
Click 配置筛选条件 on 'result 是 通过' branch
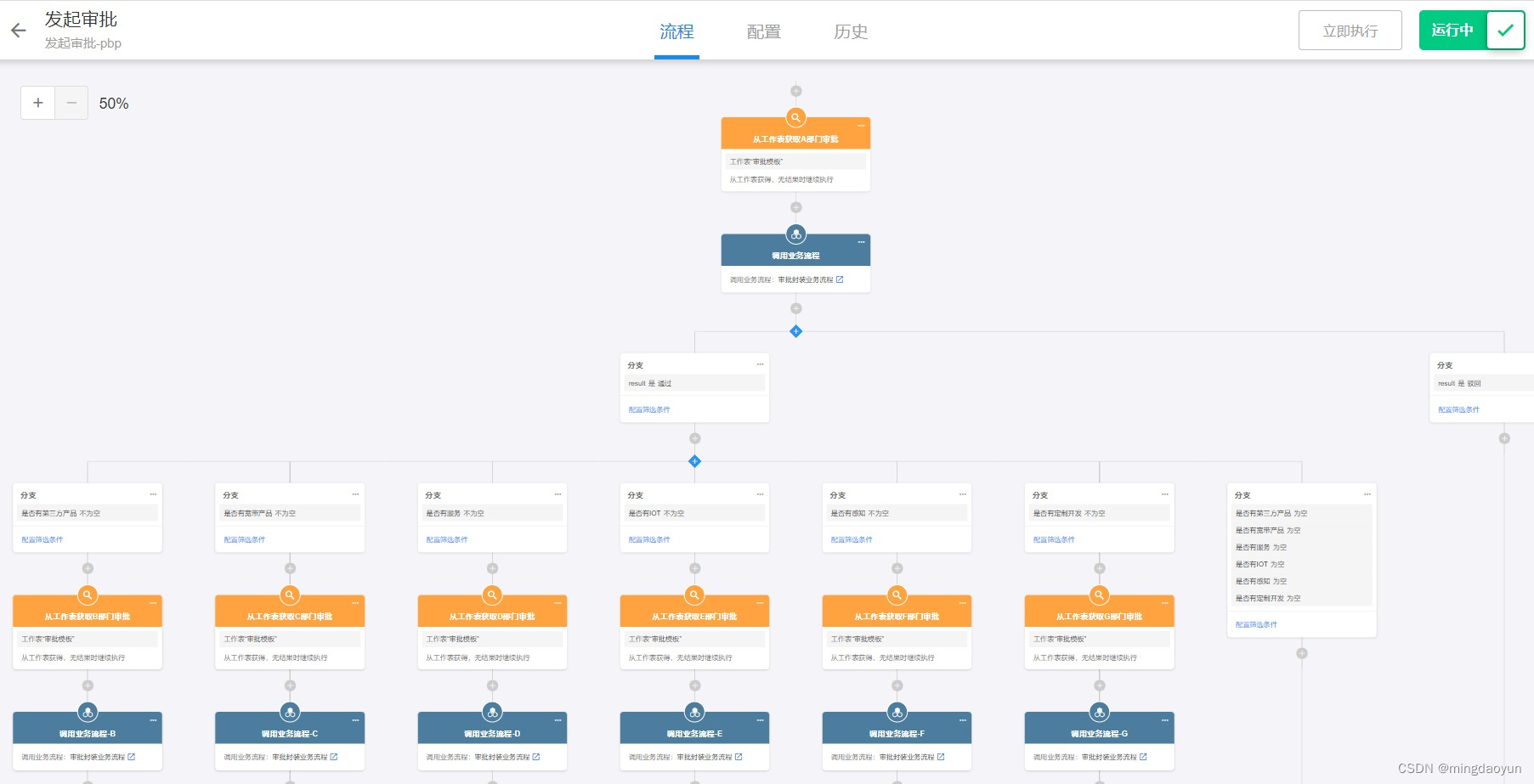pyautogui.click(x=649, y=409)
